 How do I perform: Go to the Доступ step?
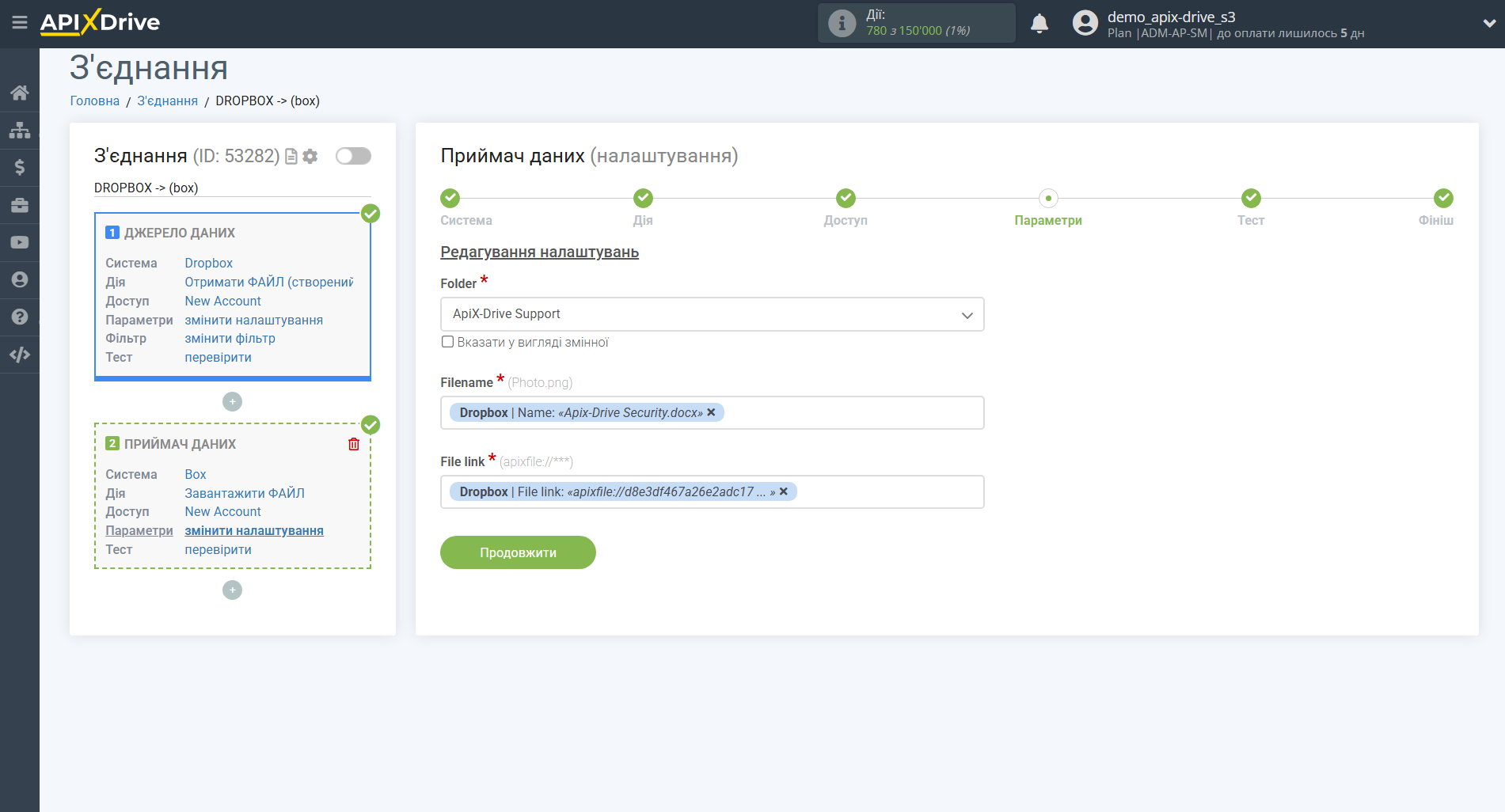tap(845, 199)
